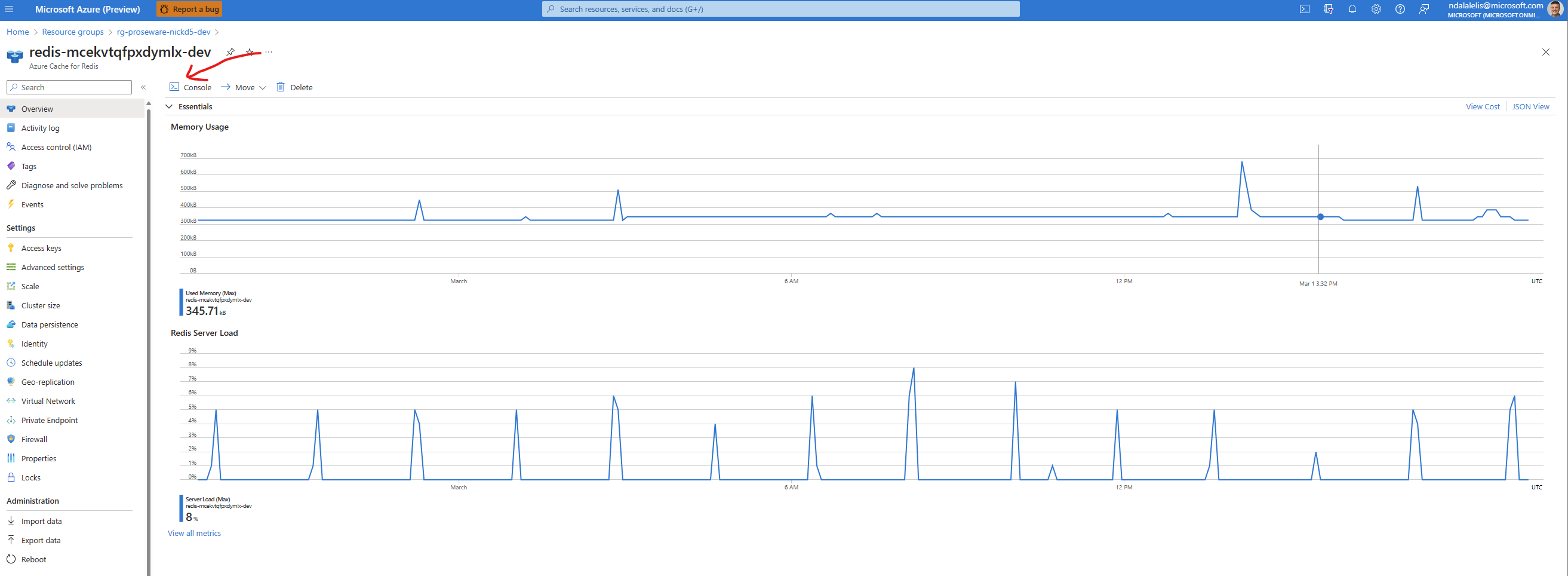Open JSON View link
The width and height of the screenshot is (1568, 576).
click(1530, 106)
